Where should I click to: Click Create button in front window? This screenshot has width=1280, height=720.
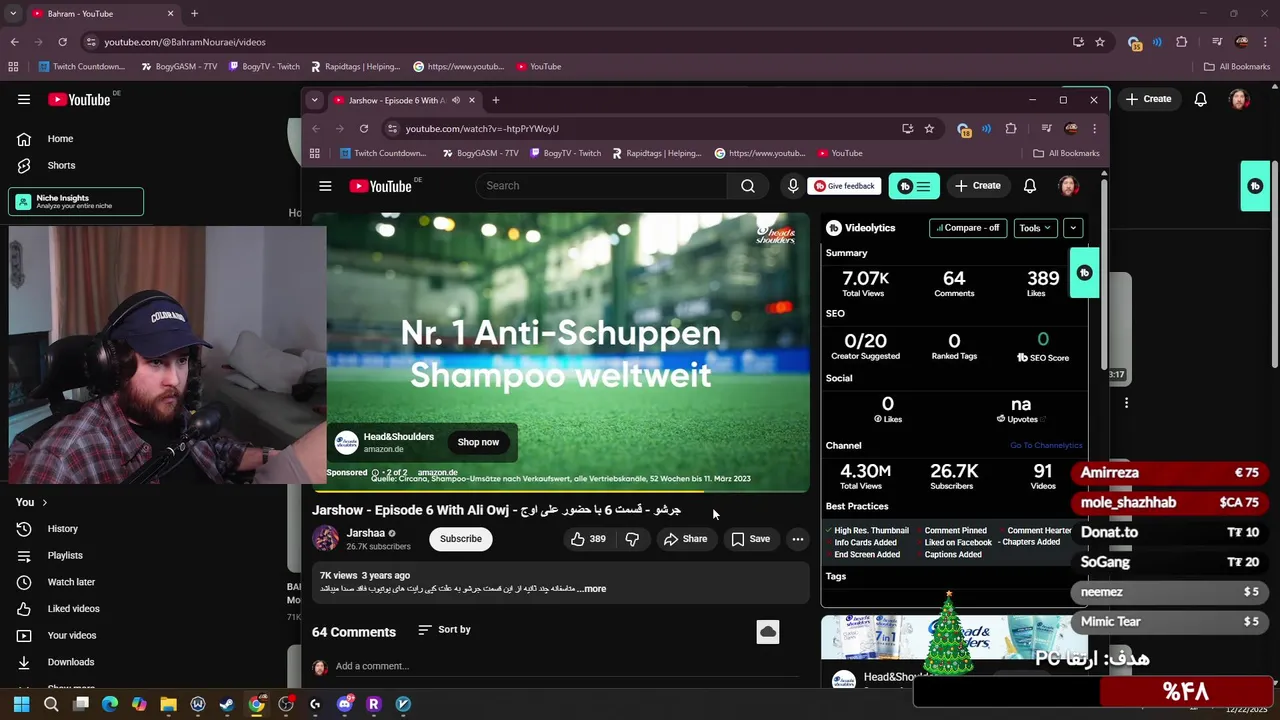click(977, 186)
